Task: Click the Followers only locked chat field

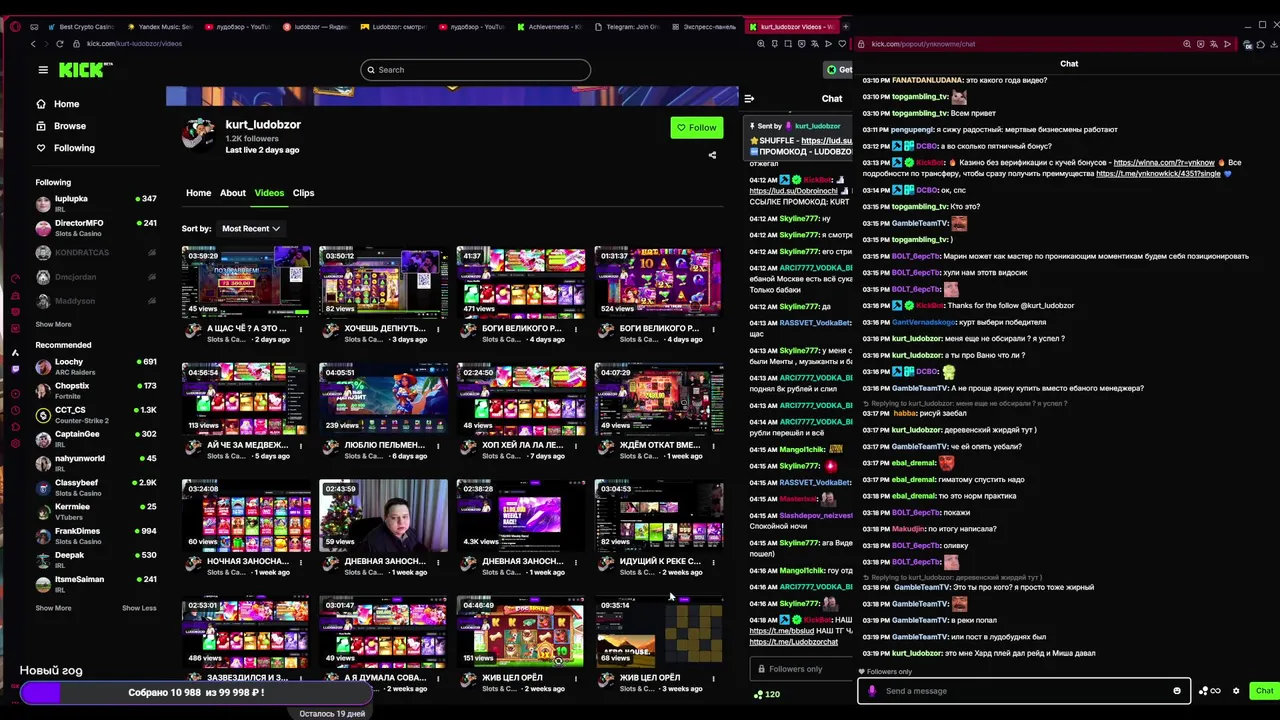Action: point(801,669)
